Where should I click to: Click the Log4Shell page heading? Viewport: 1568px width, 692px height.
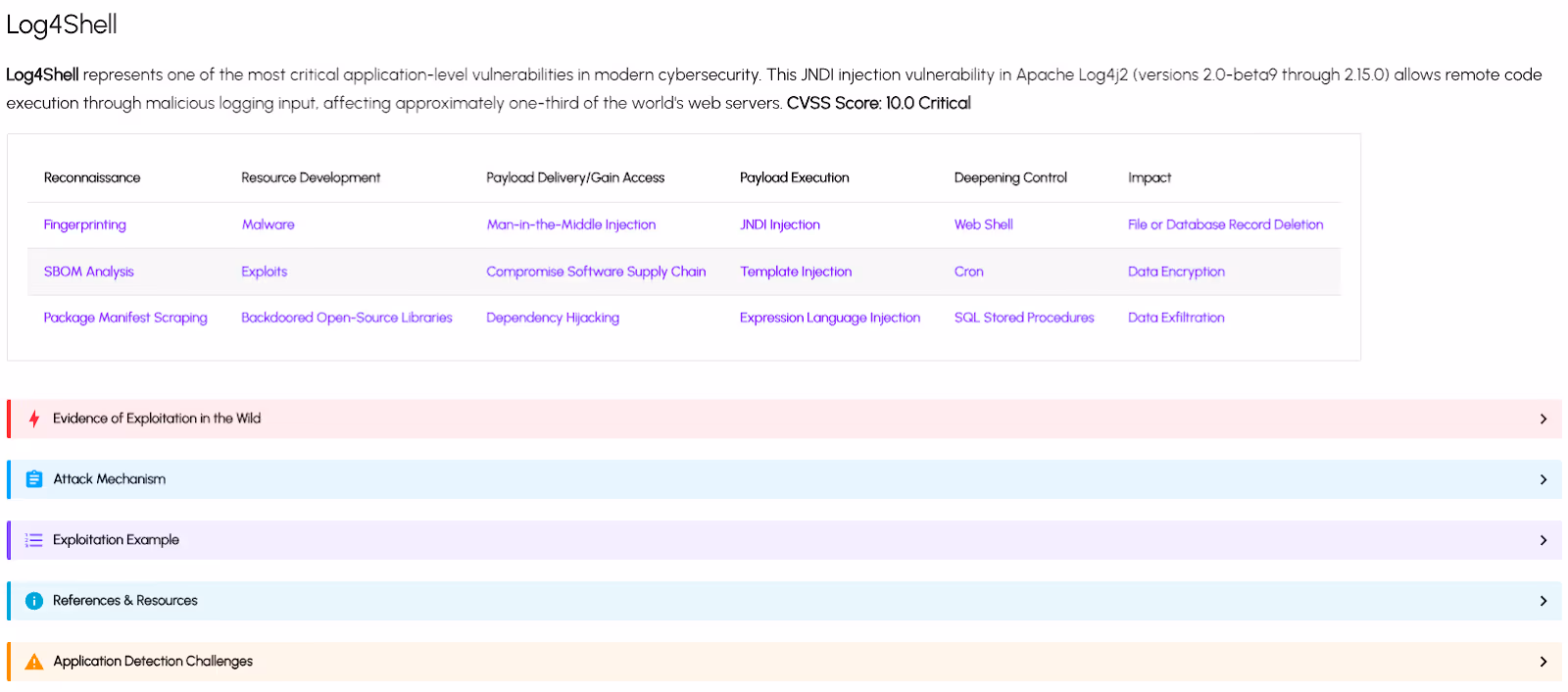pyautogui.click(x=62, y=25)
